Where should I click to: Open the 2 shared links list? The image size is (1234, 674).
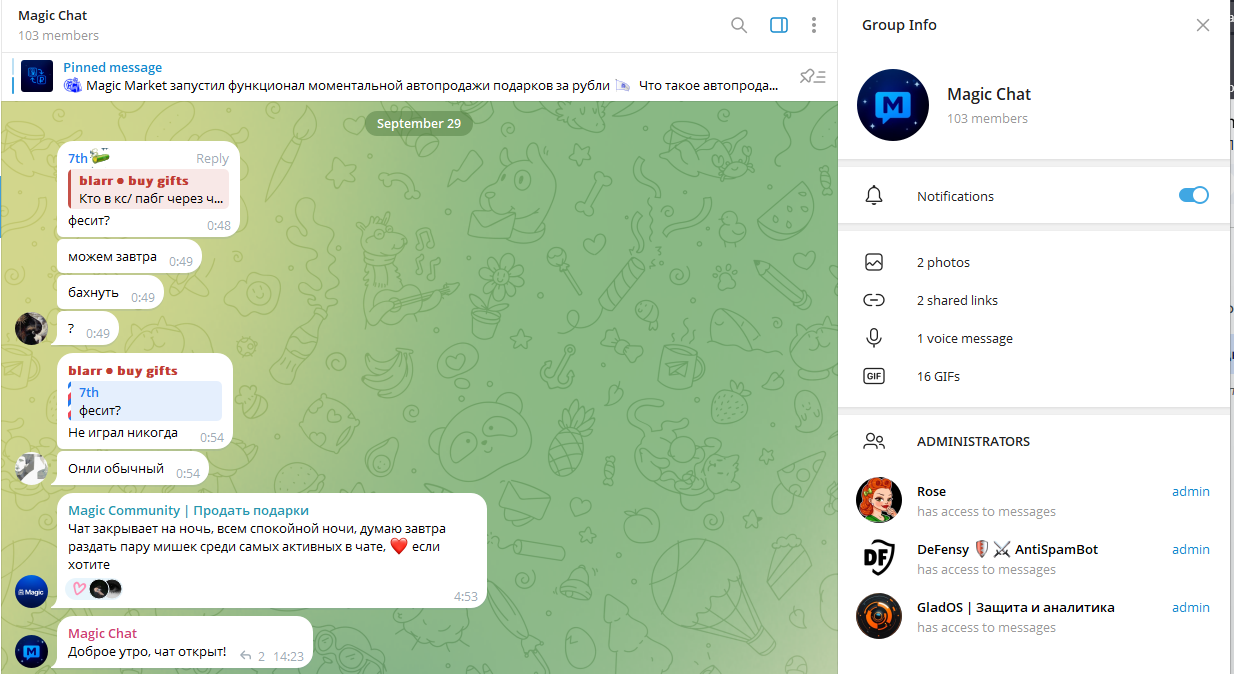click(957, 301)
